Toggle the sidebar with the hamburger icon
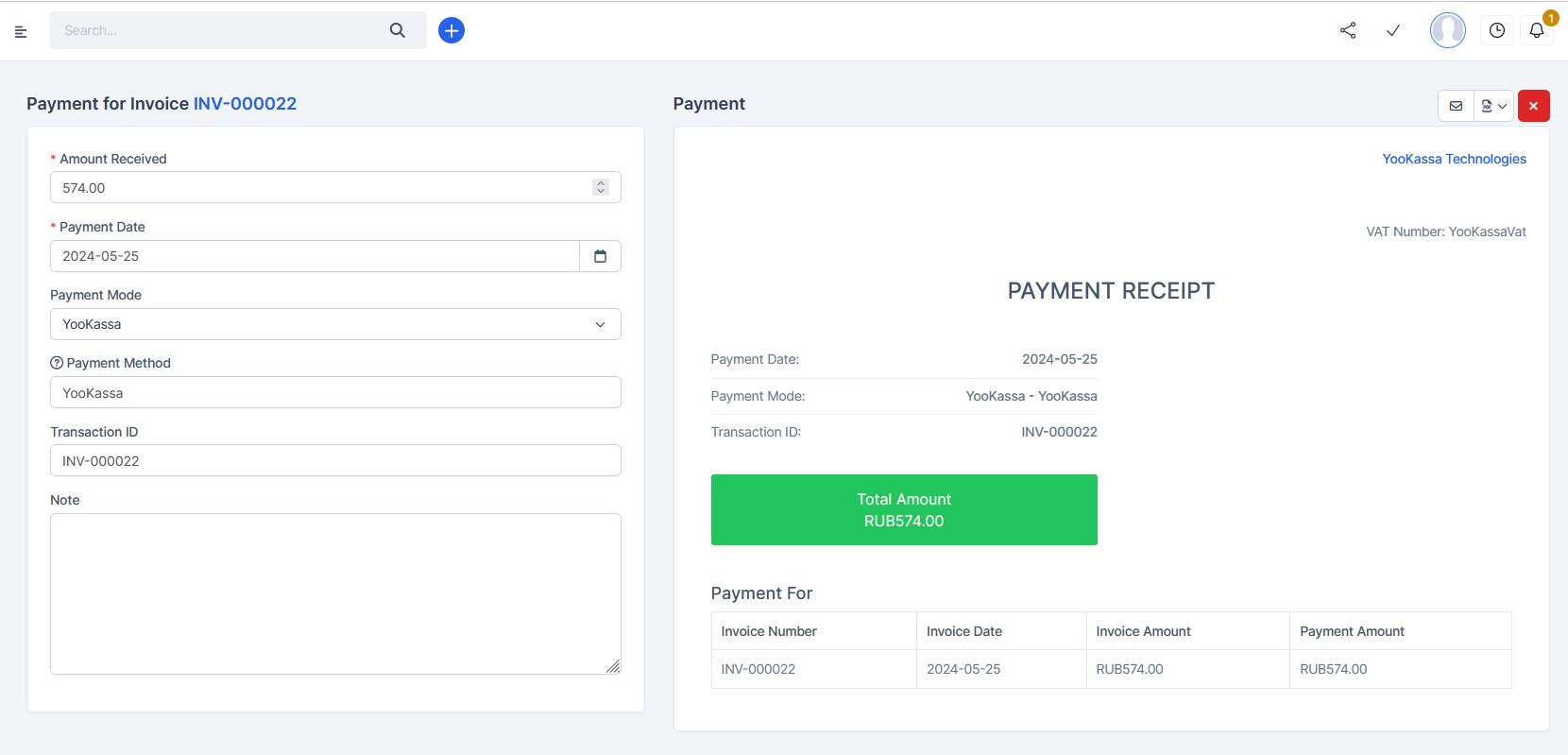This screenshot has width=1568, height=755. coord(21,30)
